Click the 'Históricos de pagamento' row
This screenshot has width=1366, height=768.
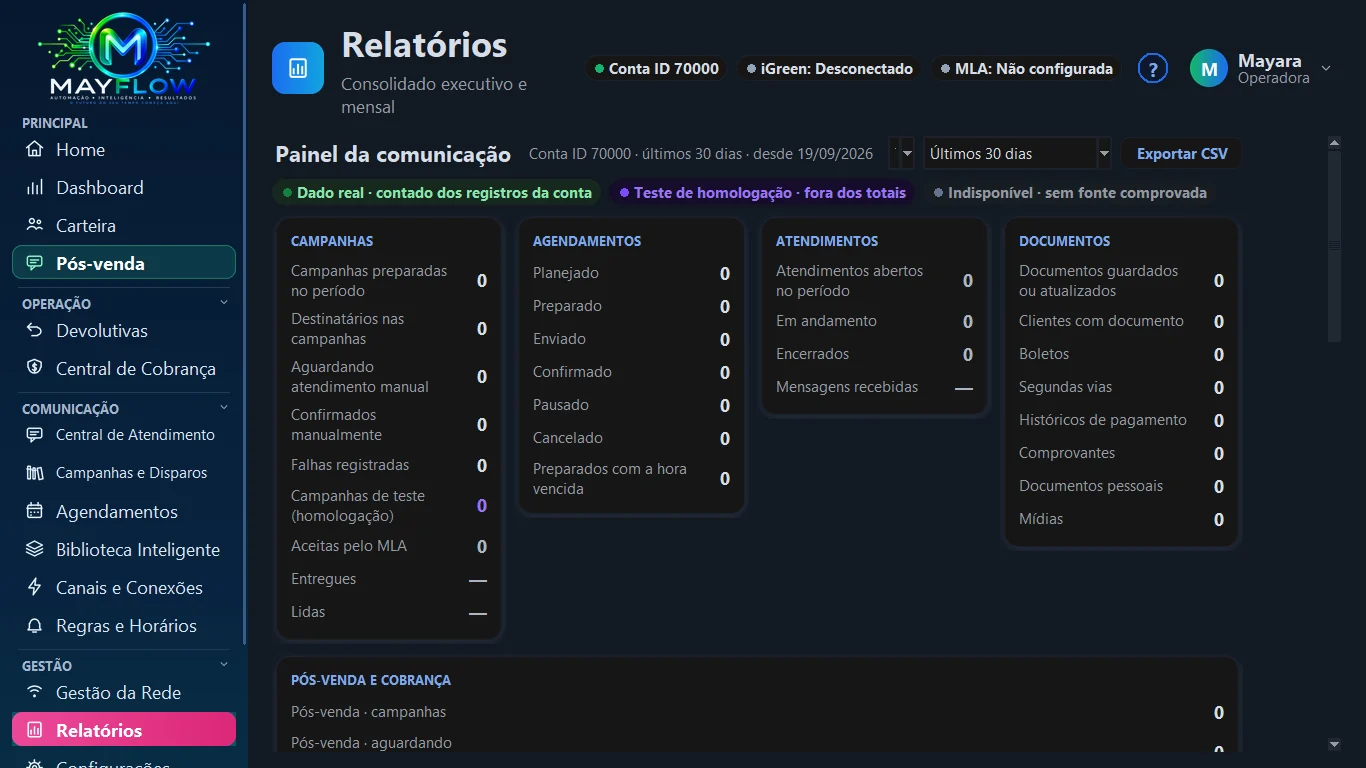click(1121, 420)
